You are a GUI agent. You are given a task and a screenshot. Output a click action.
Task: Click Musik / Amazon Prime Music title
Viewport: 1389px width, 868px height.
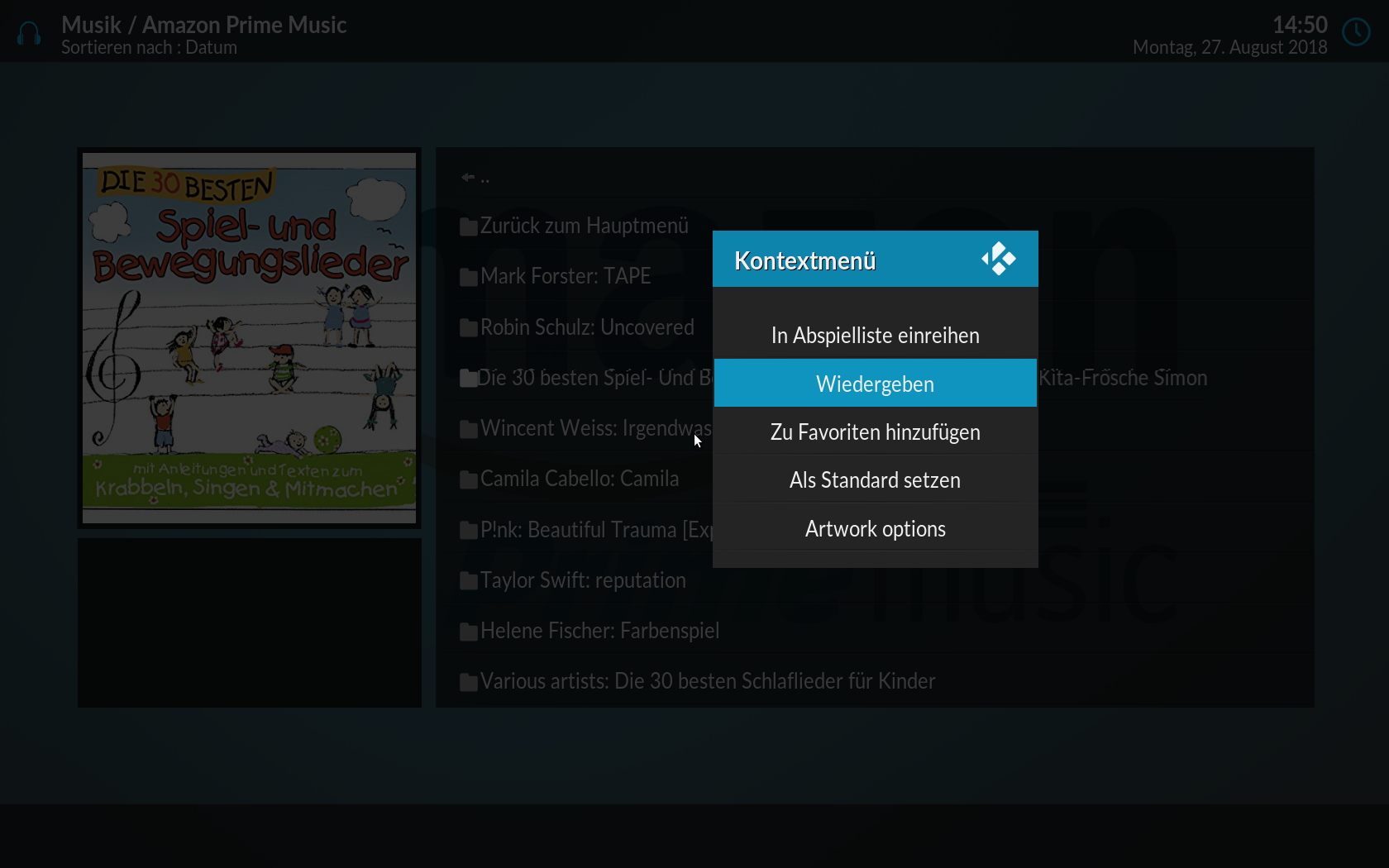[x=203, y=25]
